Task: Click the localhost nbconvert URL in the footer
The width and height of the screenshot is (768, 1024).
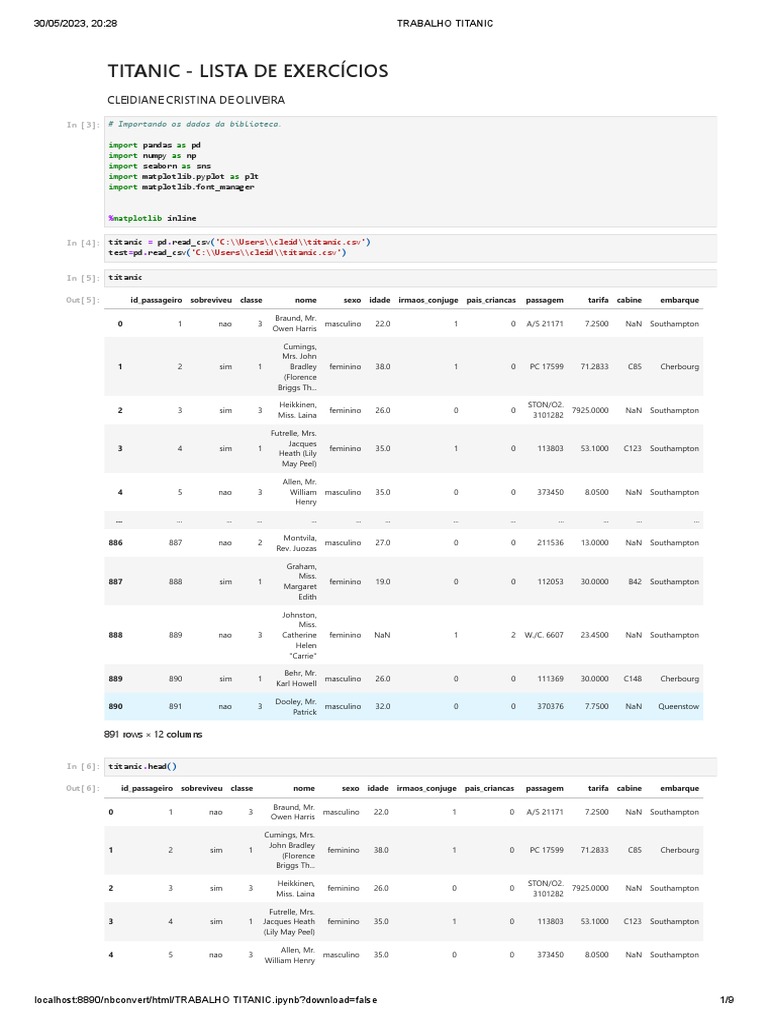Action: (x=206, y=1000)
